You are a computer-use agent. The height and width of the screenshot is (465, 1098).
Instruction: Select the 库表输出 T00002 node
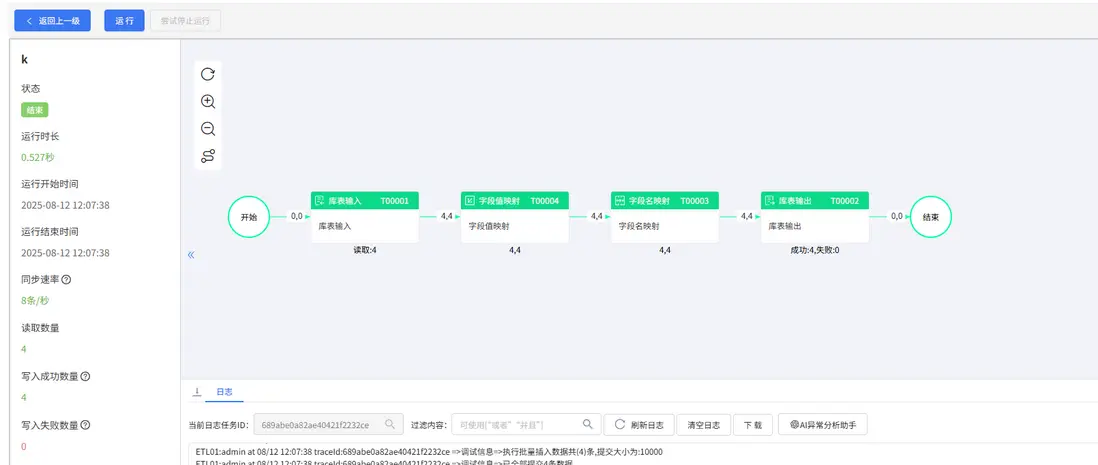pos(815,217)
